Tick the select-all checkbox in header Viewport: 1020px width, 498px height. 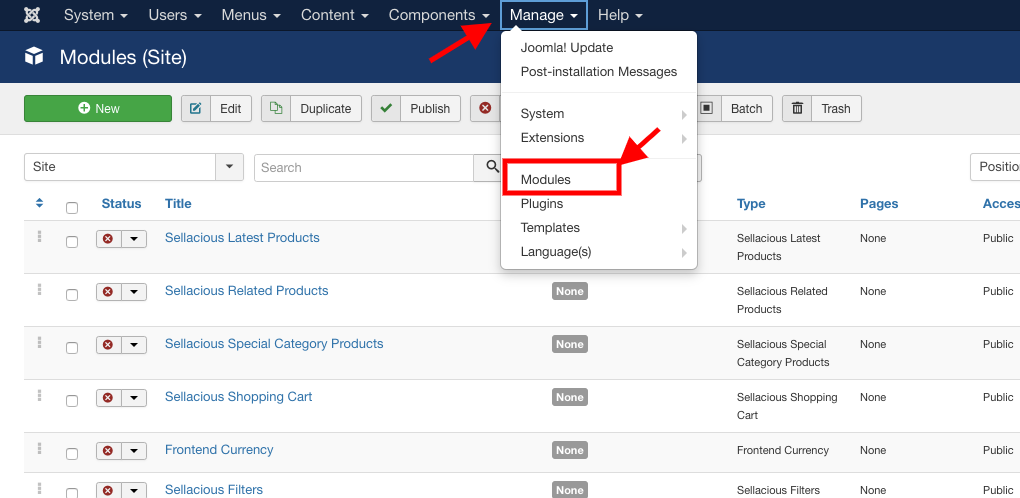[x=72, y=208]
